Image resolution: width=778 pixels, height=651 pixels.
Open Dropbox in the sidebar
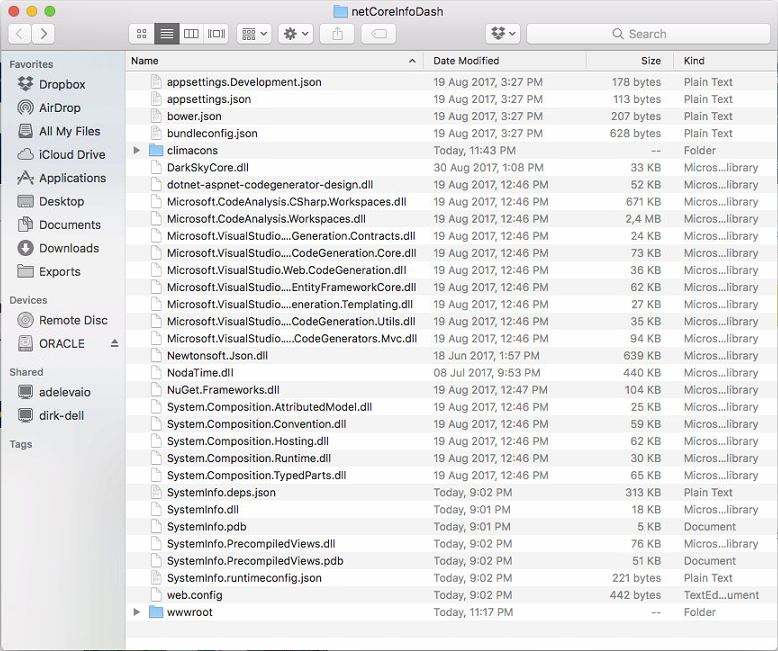pos(62,84)
